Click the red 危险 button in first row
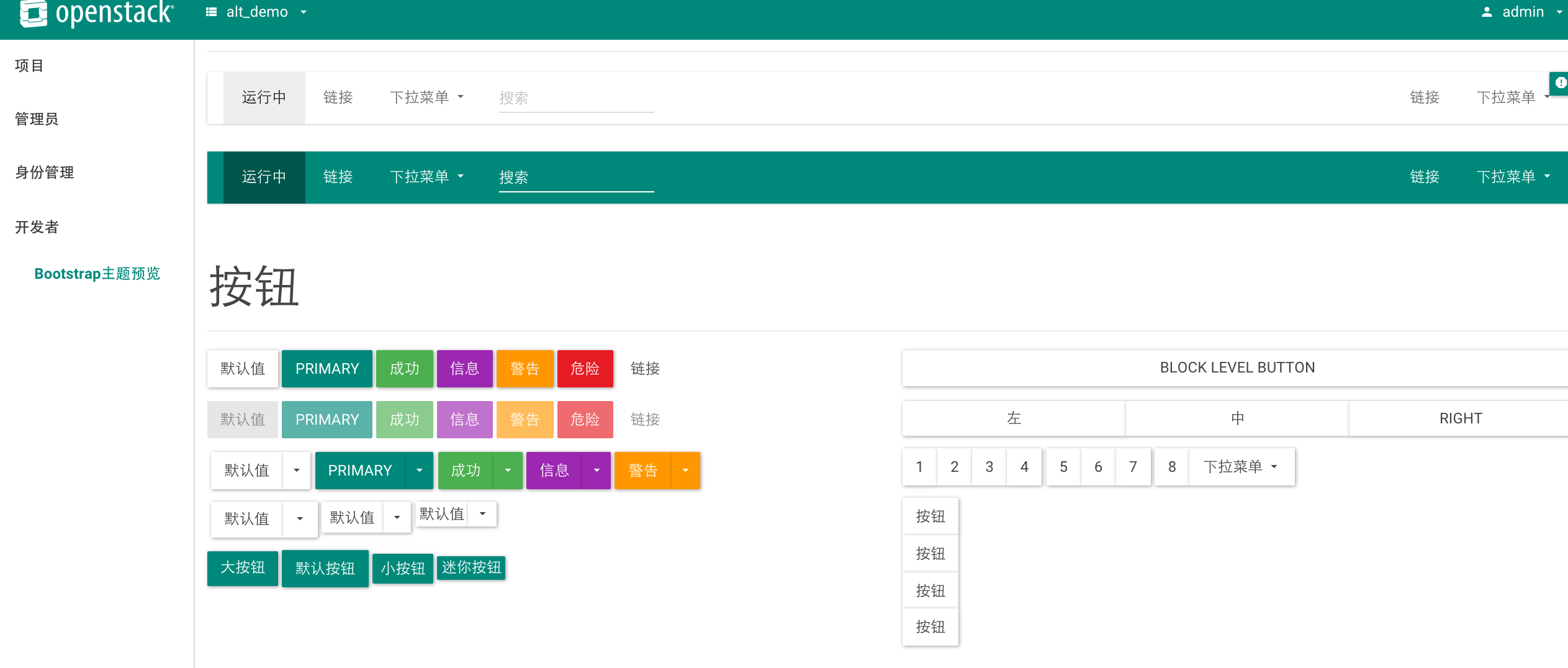Screen dimensions: 1568x668 585,369
